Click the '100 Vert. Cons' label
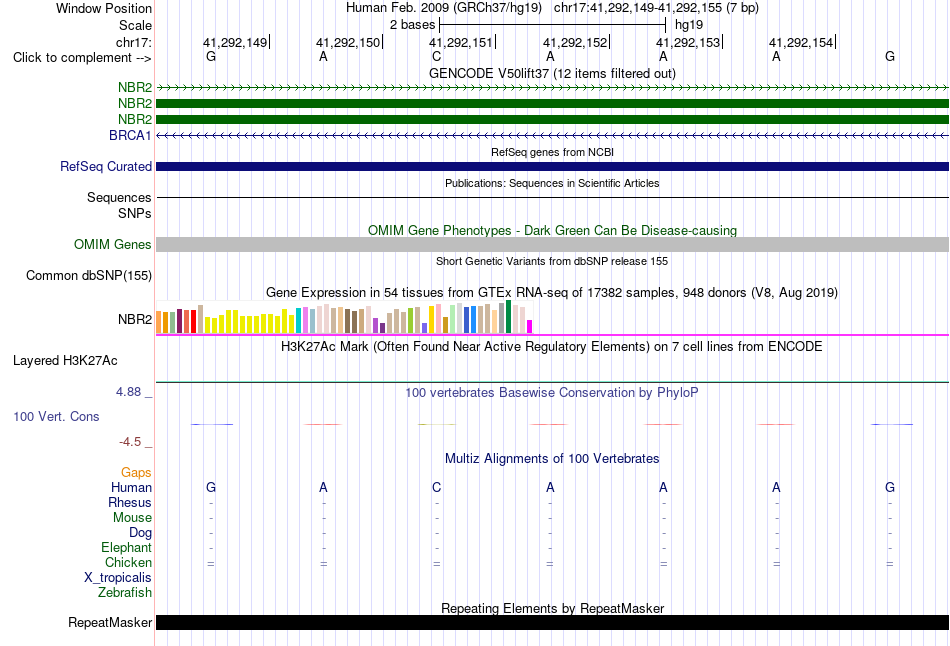 [x=56, y=416]
